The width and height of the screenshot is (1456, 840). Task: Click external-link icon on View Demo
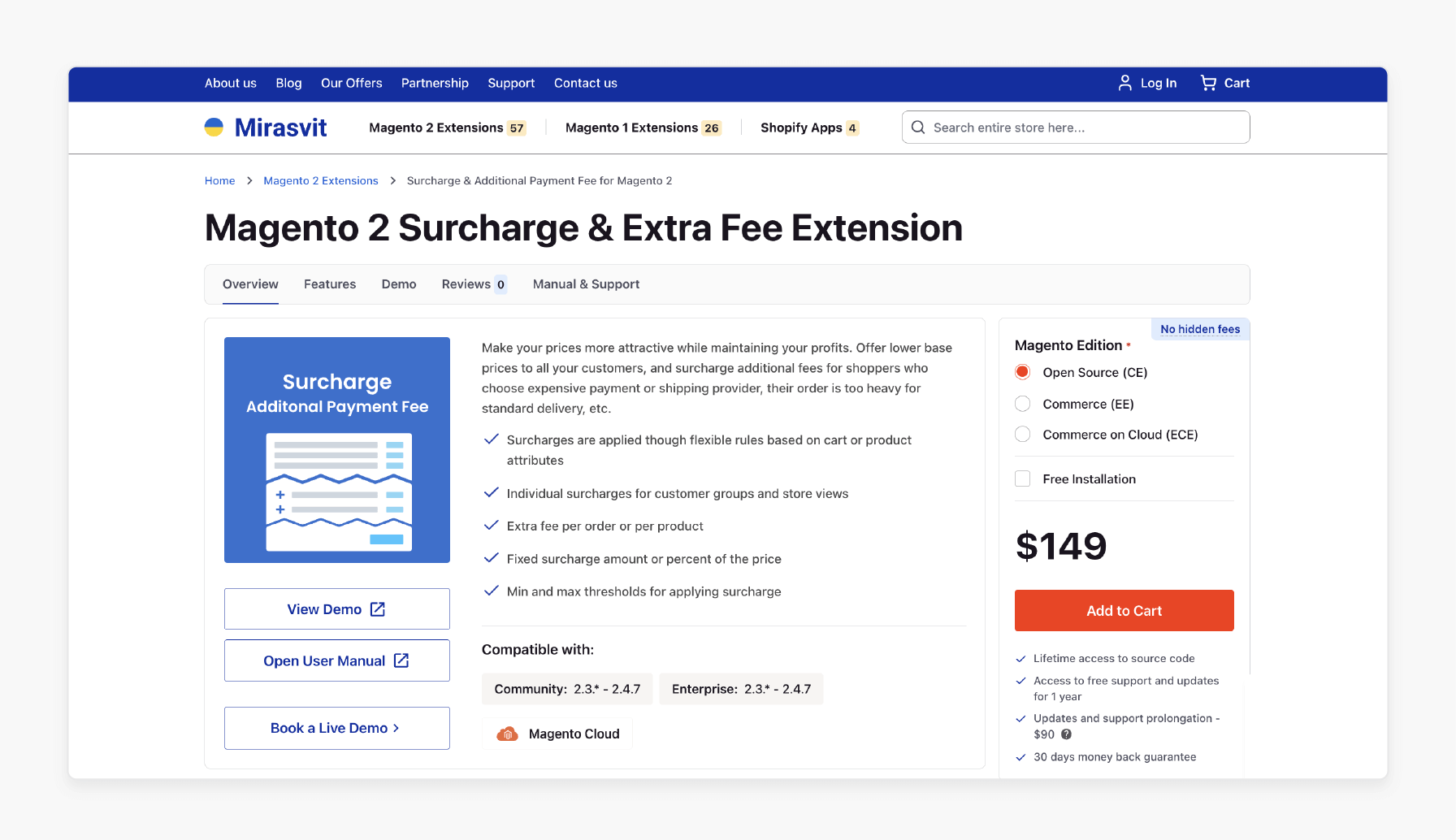point(378,609)
